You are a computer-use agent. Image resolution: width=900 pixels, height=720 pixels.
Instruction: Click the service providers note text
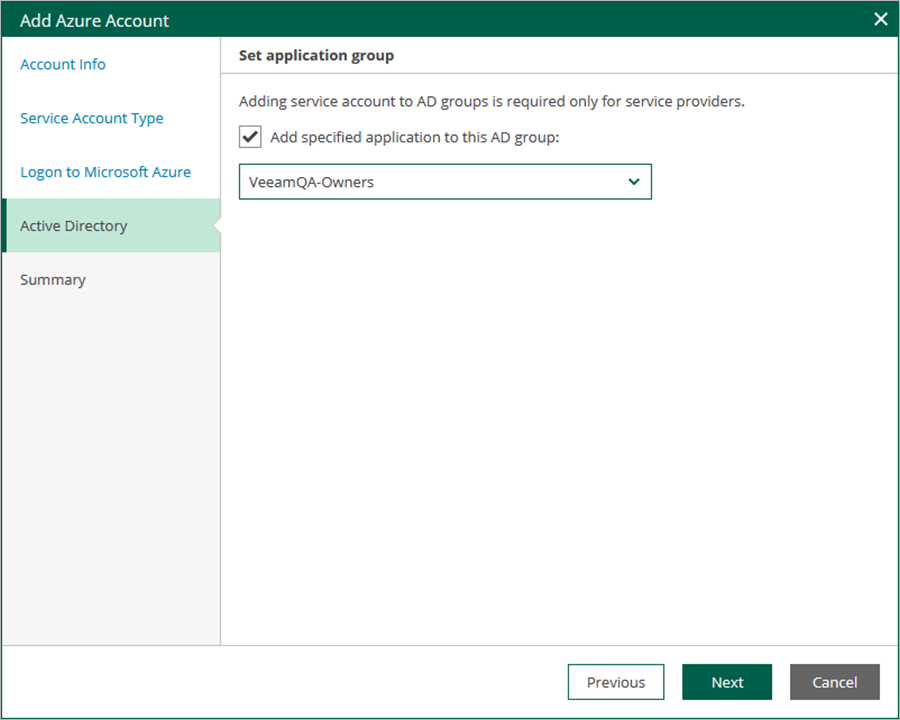(491, 101)
